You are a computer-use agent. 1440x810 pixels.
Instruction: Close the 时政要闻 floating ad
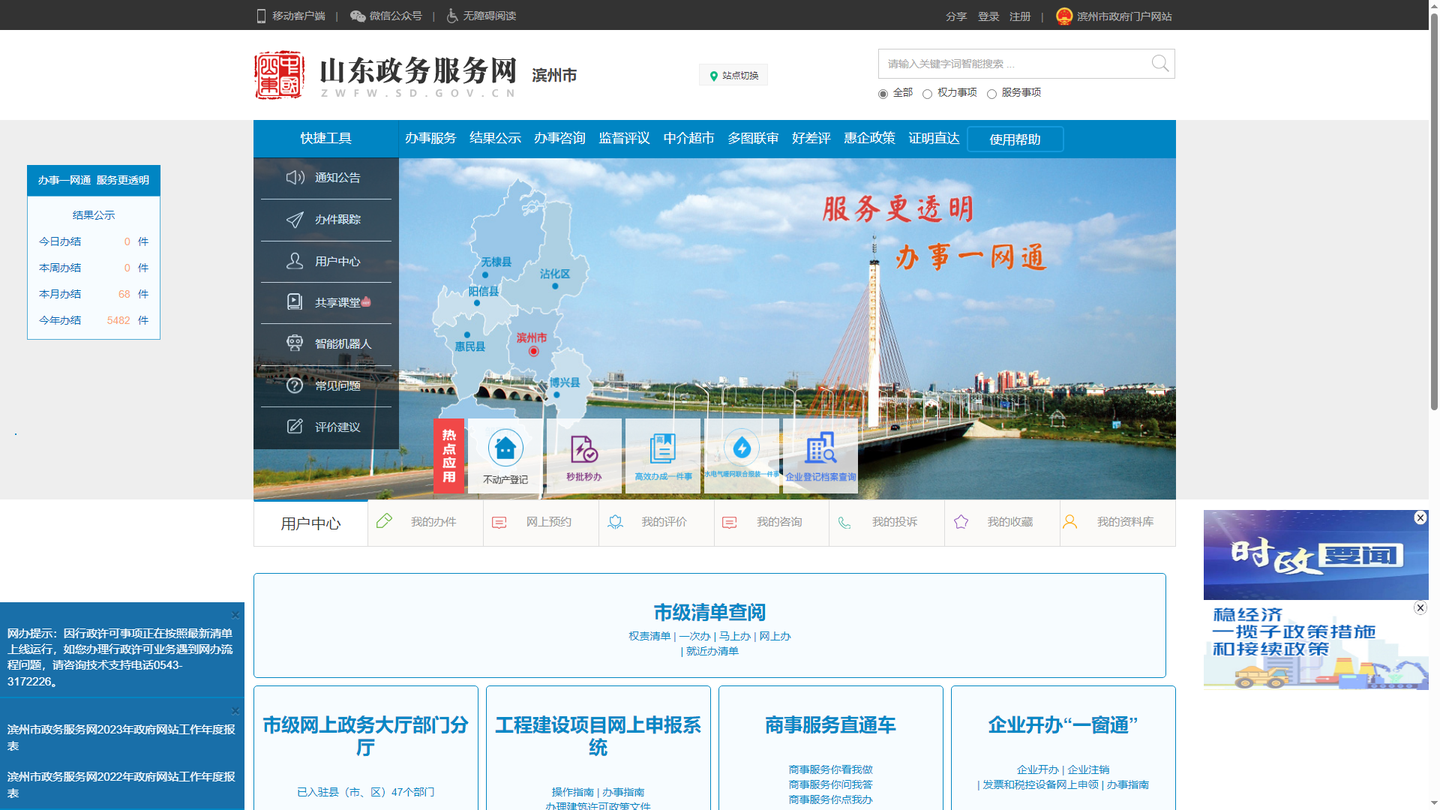click(1420, 517)
